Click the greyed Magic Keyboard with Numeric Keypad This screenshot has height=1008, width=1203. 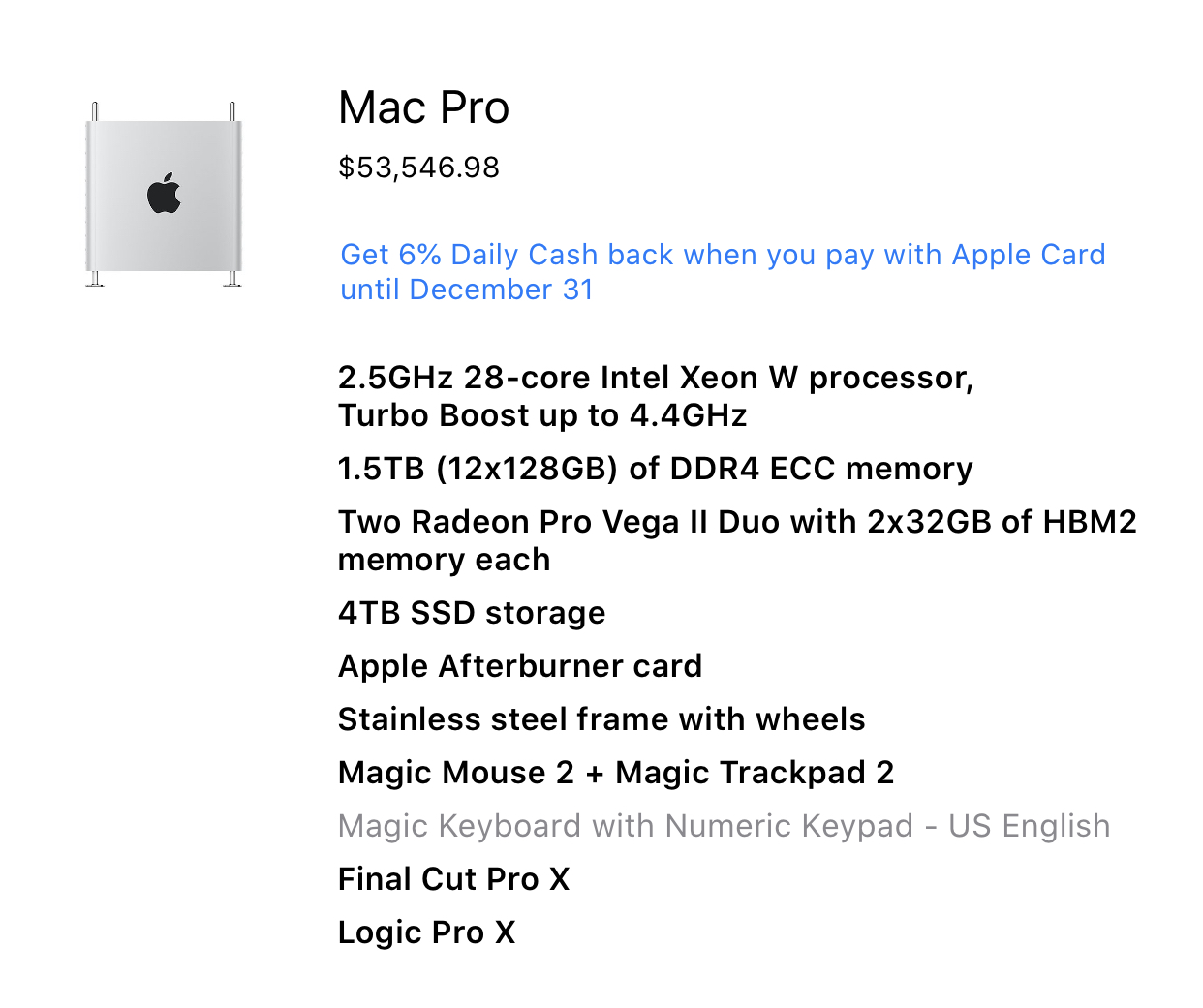(x=725, y=826)
